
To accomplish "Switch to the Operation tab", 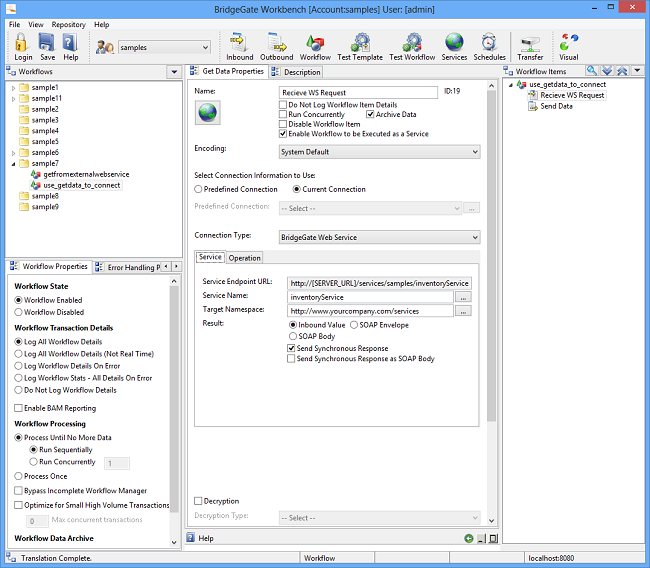I will pyautogui.click(x=245, y=258).
